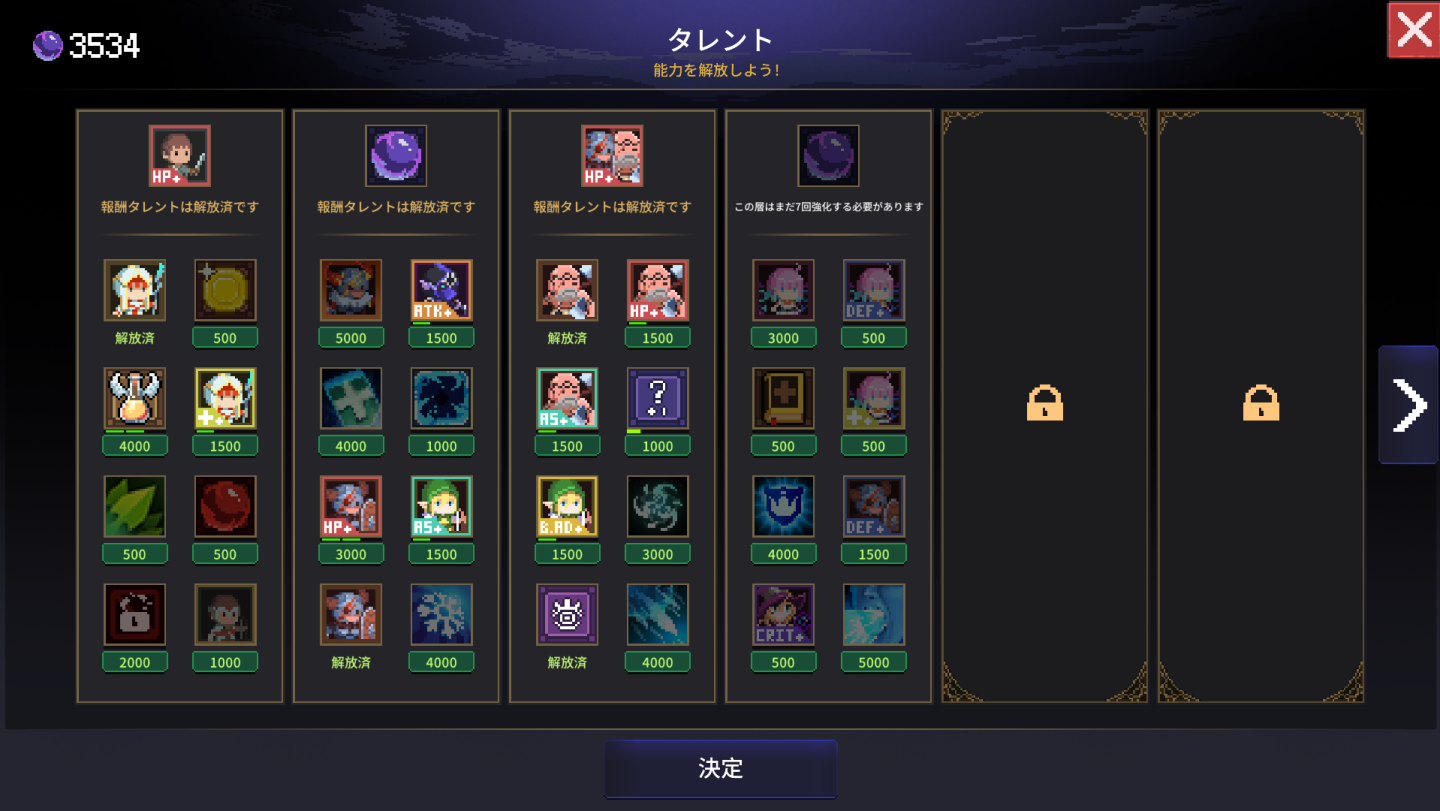1440x811 pixels.
Task: Click the 決定 confirm button
Action: pyautogui.click(x=720, y=768)
